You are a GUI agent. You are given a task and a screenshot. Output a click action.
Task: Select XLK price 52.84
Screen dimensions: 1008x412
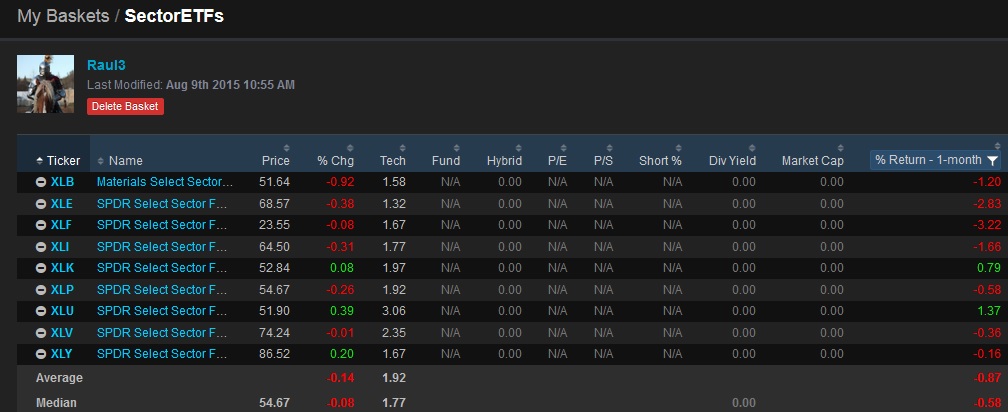point(274,268)
